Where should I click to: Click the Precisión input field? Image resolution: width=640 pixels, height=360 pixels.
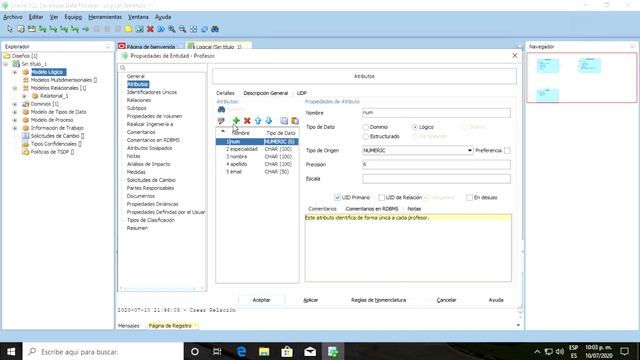pyautogui.click(x=436, y=164)
